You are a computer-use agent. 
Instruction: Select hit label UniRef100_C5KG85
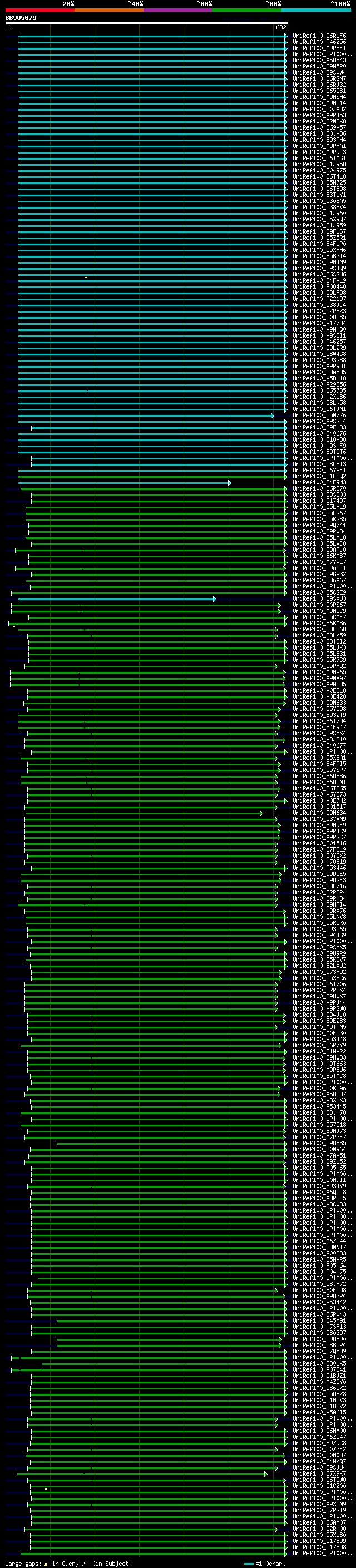click(319, 519)
